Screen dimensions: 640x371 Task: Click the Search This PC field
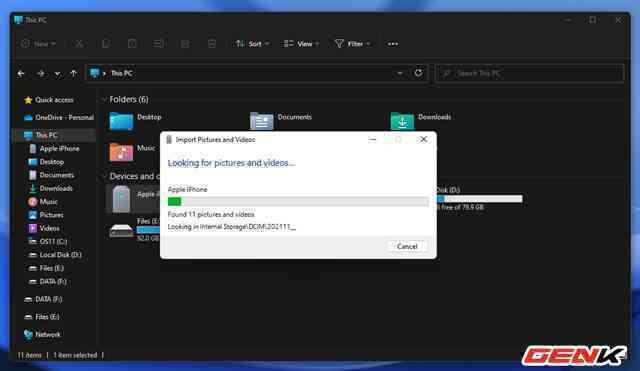(529, 73)
